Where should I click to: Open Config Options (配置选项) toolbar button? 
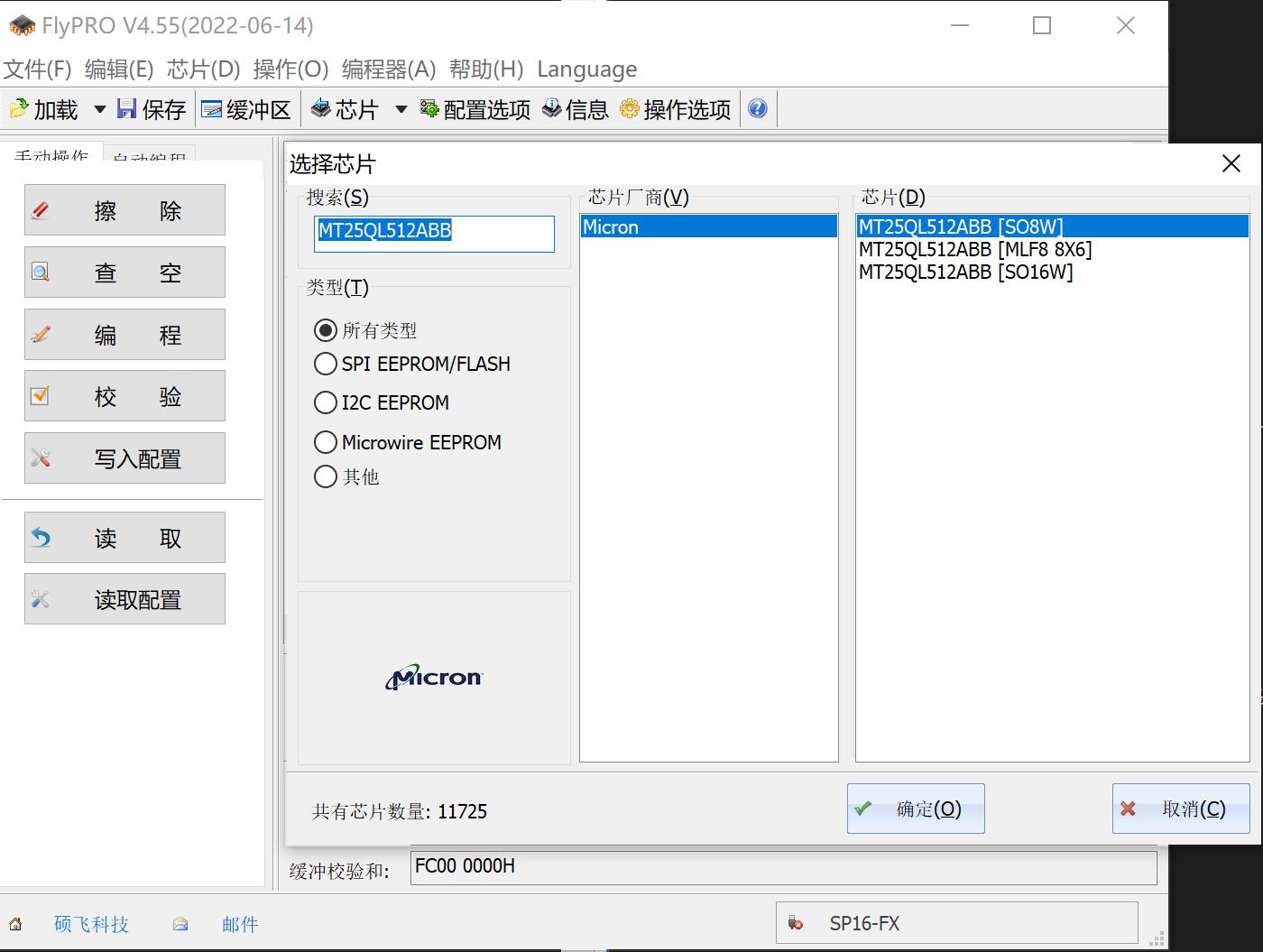click(475, 109)
